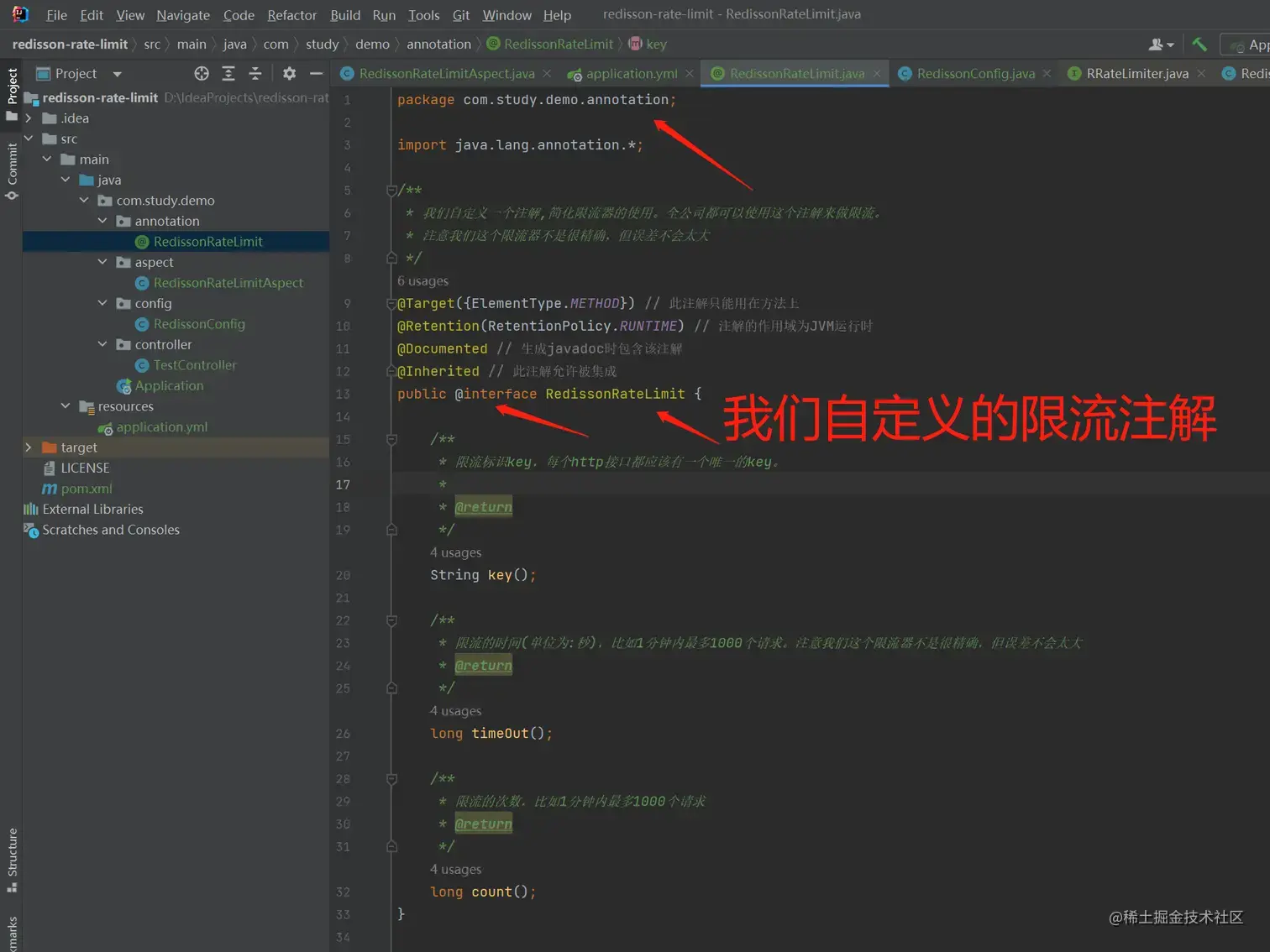Image resolution: width=1270 pixels, height=952 pixels.
Task: Select Application class in project tree
Action: (169, 386)
